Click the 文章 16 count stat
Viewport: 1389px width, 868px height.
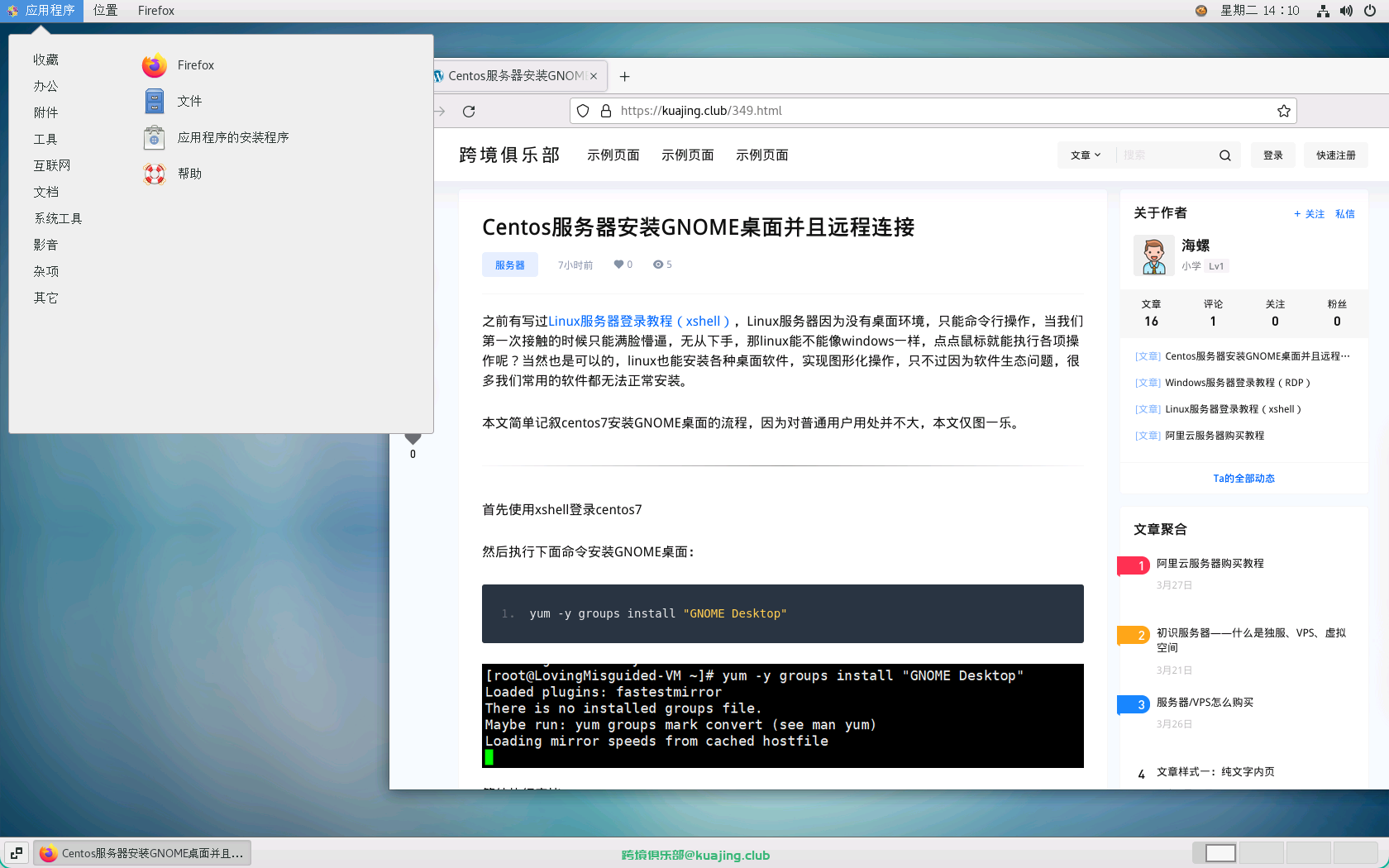pyautogui.click(x=1151, y=313)
